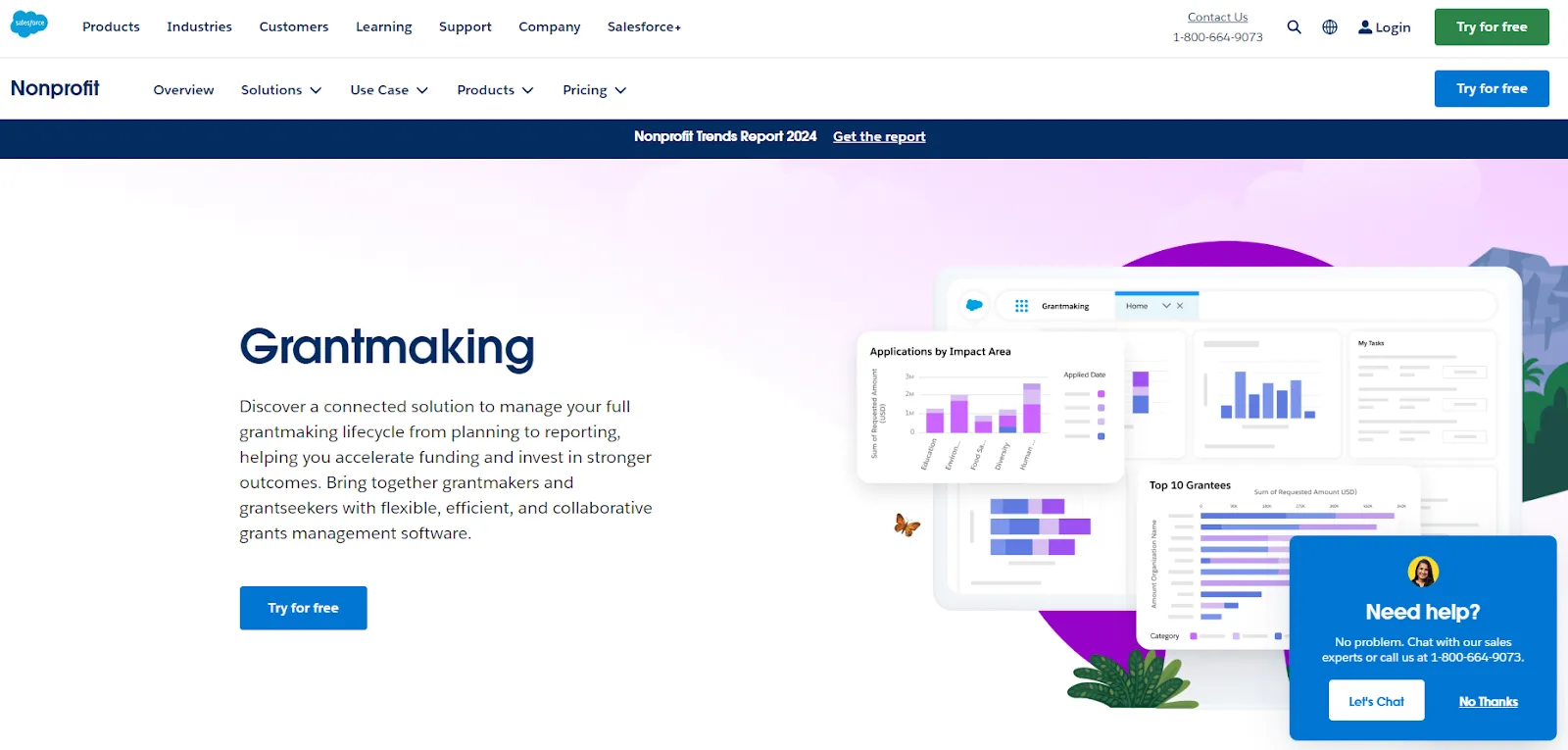
Task: Go to Nonprofit Overview
Action: pyautogui.click(x=183, y=90)
